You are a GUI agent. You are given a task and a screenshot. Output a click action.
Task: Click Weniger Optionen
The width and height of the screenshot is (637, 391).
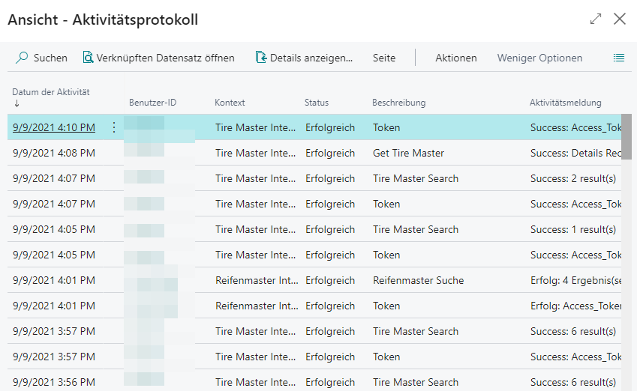pos(540,58)
